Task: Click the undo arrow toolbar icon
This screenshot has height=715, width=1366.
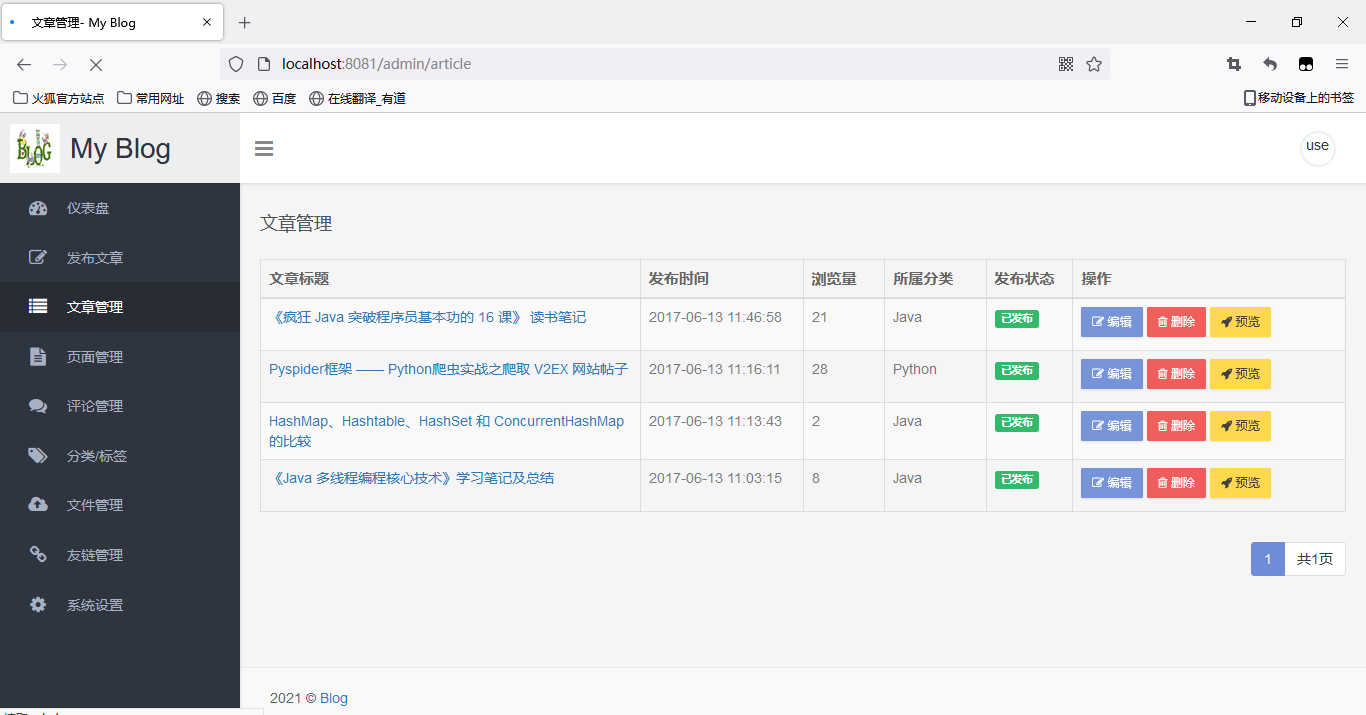Action: pyautogui.click(x=1270, y=64)
